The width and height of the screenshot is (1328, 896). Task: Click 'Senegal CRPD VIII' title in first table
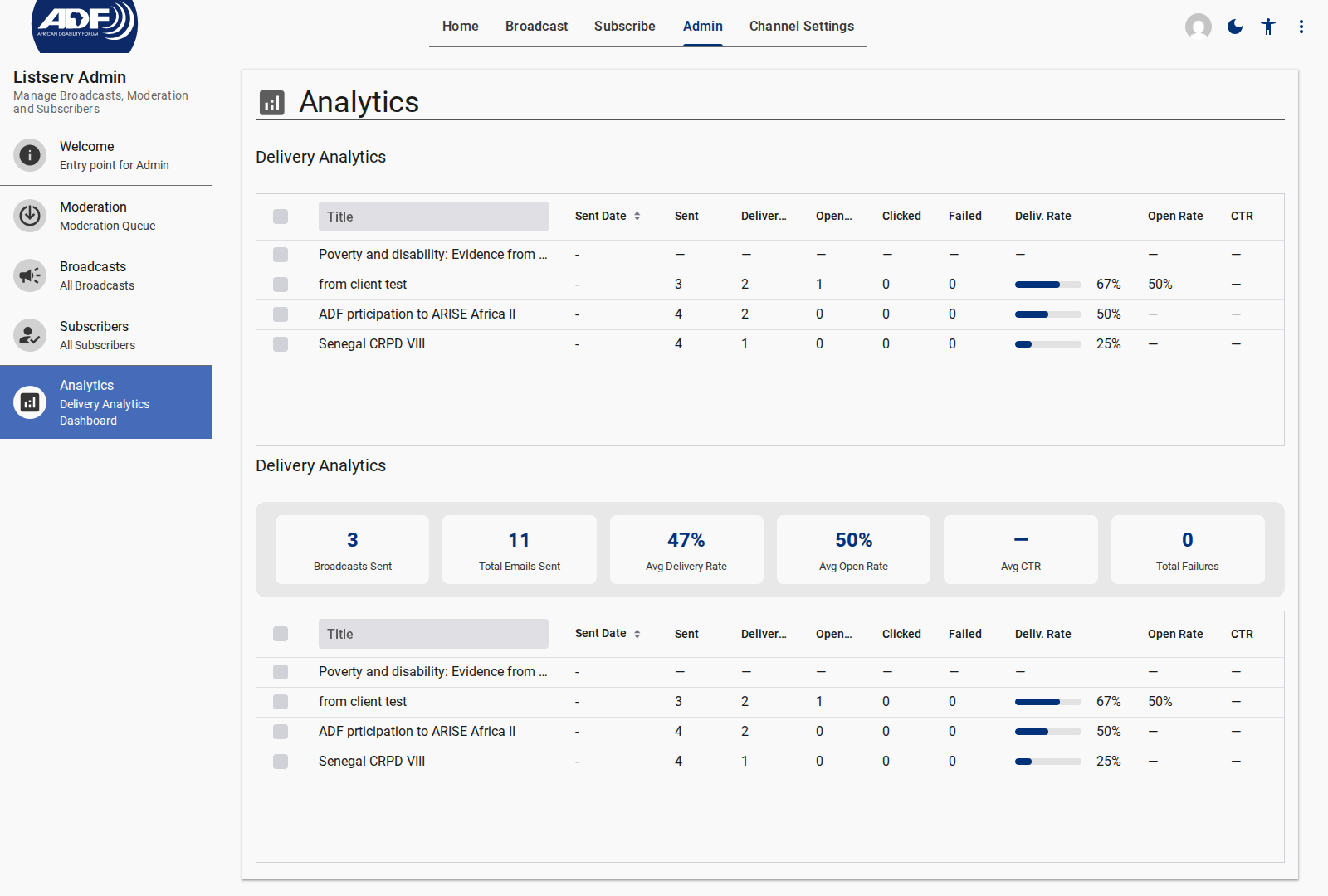point(372,344)
